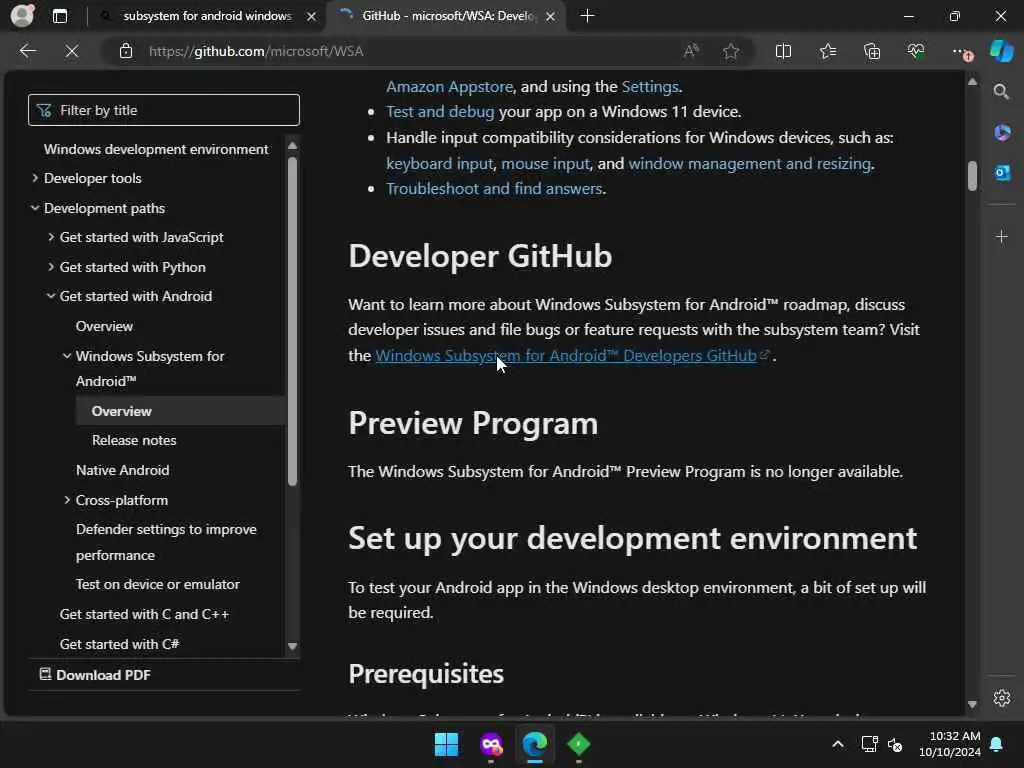Open the tab actions menu icon
The image size is (1024, 768).
59,16
